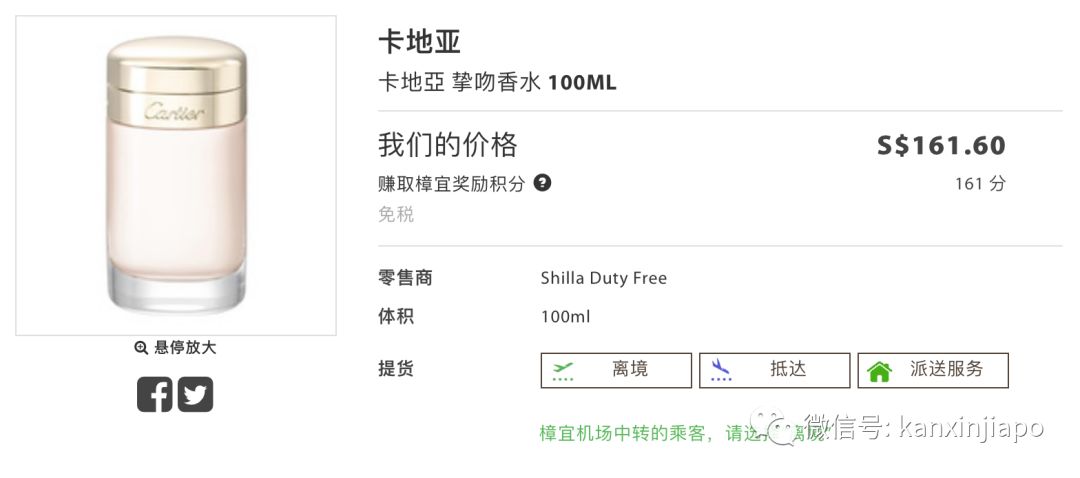Click the 悬停放大 hover zoom label
This screenshot has width=1080, height=478.
(184, 348)
